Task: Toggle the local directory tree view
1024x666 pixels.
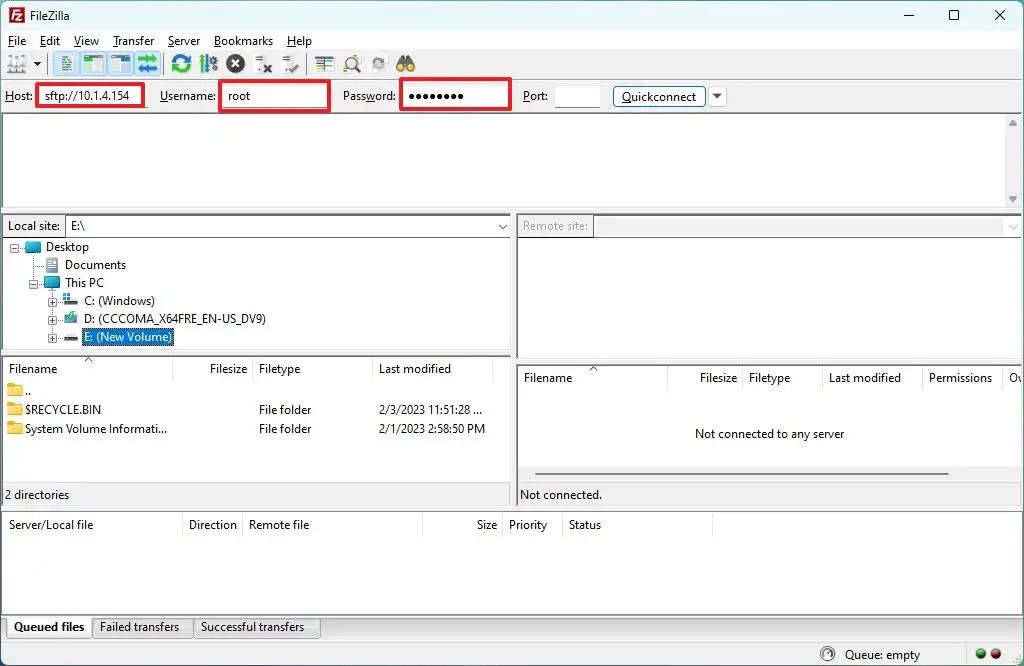Action: pyautogui.click(x=92, y=63)
